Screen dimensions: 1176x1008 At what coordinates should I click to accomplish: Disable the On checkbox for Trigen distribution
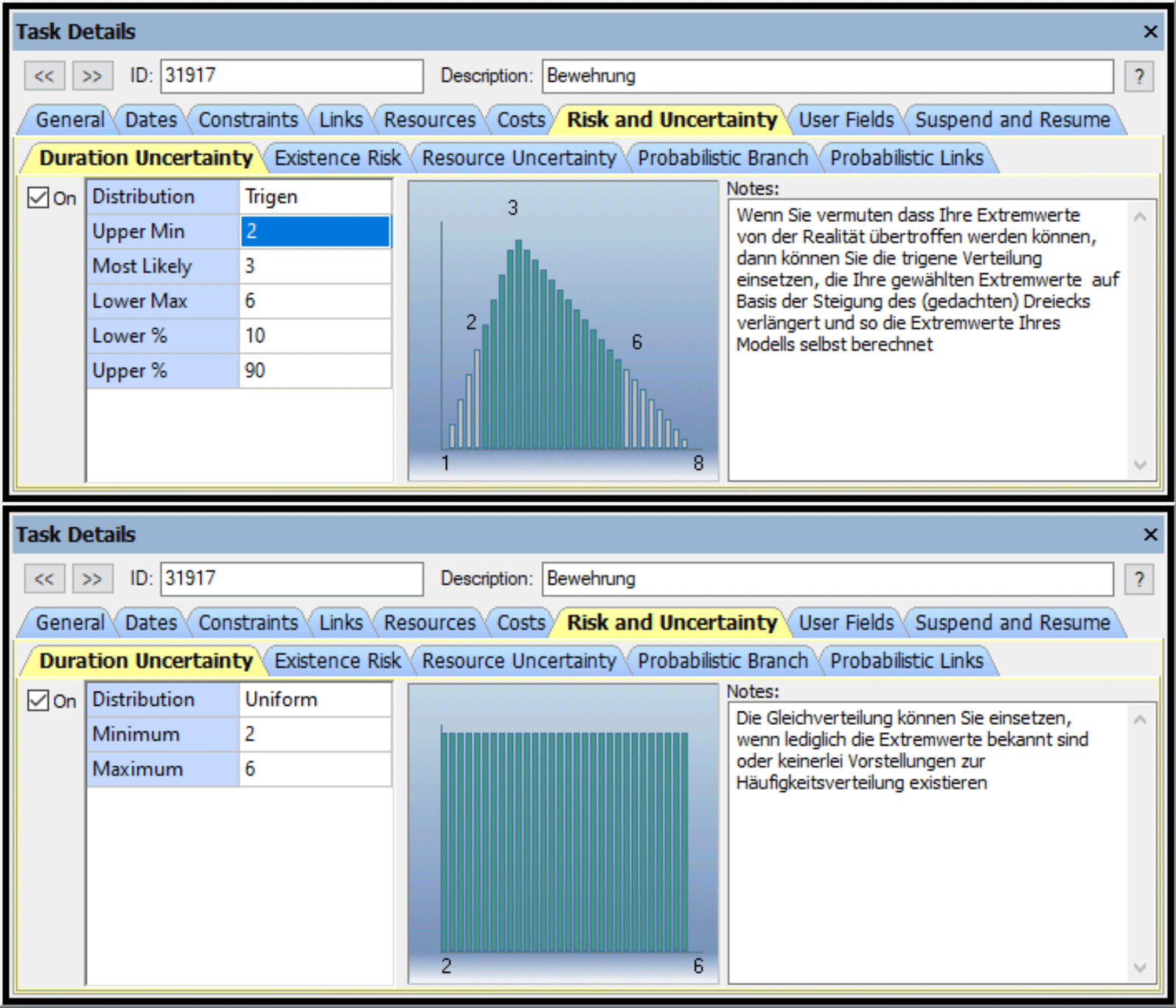click(x=38, y=198)
